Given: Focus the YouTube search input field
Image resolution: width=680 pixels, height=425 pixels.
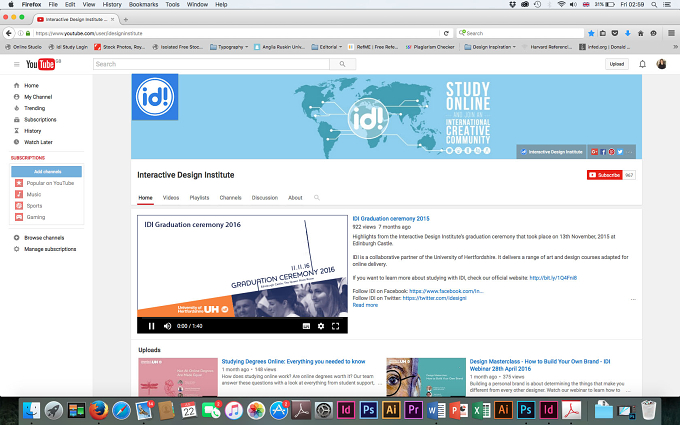Looking at the screenshot, I should pyautogui.click(x=212, y=64).
